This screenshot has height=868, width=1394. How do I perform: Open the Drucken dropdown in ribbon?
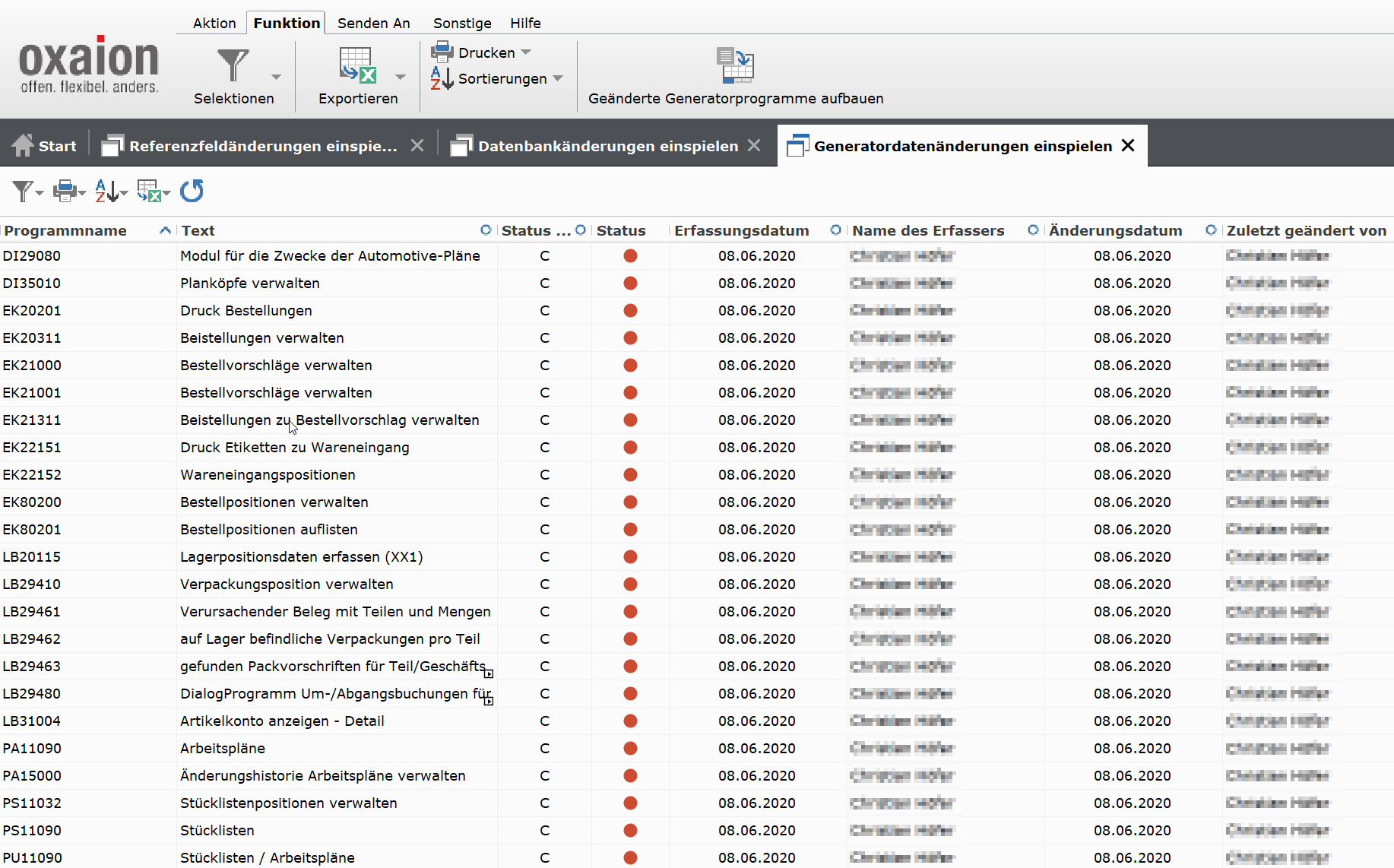coord(526,52)
